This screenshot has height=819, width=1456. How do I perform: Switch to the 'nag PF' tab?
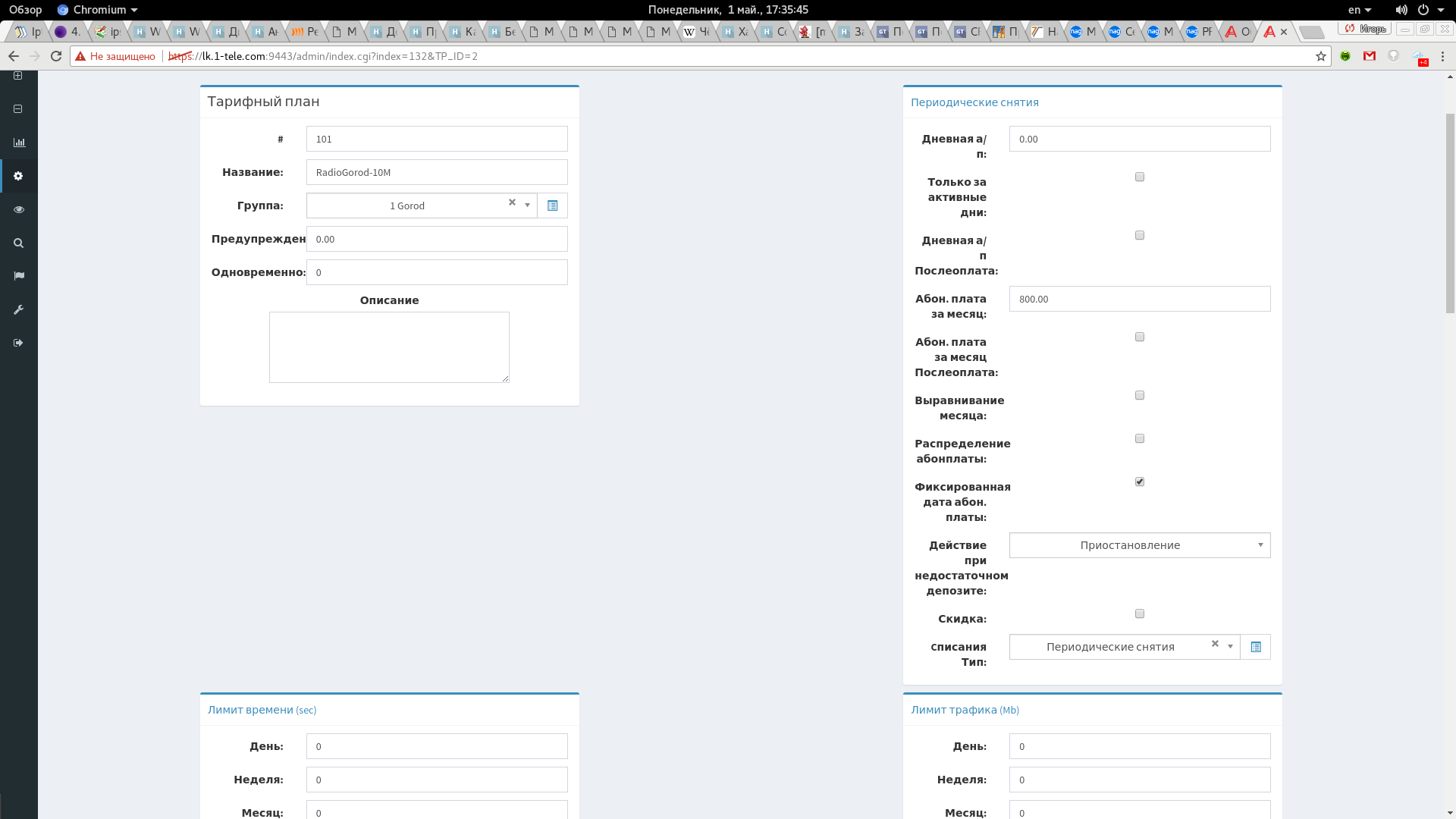pyautogui.click(x=1198, y=32)
